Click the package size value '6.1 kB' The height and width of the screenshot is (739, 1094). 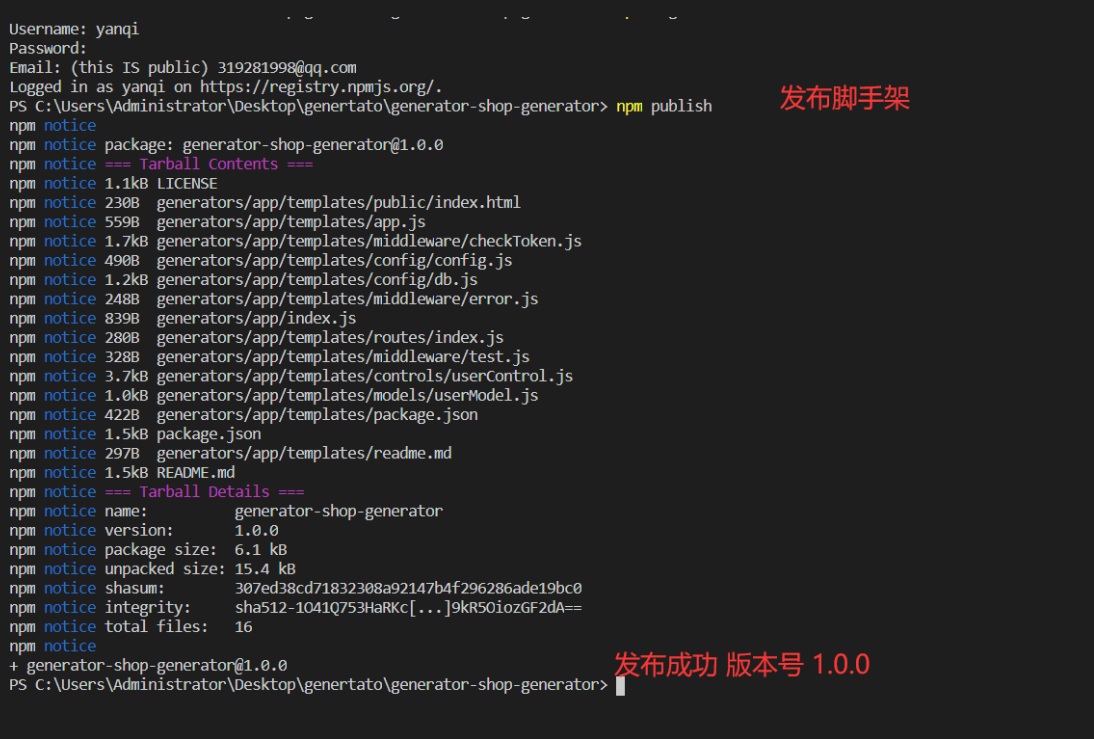point(261,550)
